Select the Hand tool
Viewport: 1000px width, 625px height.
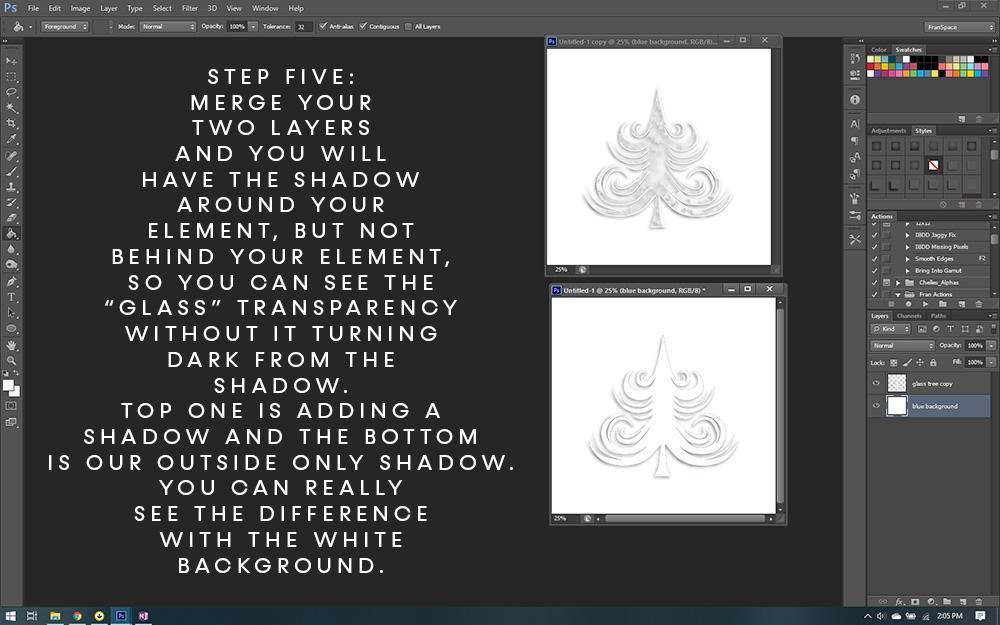coord(11,345)
